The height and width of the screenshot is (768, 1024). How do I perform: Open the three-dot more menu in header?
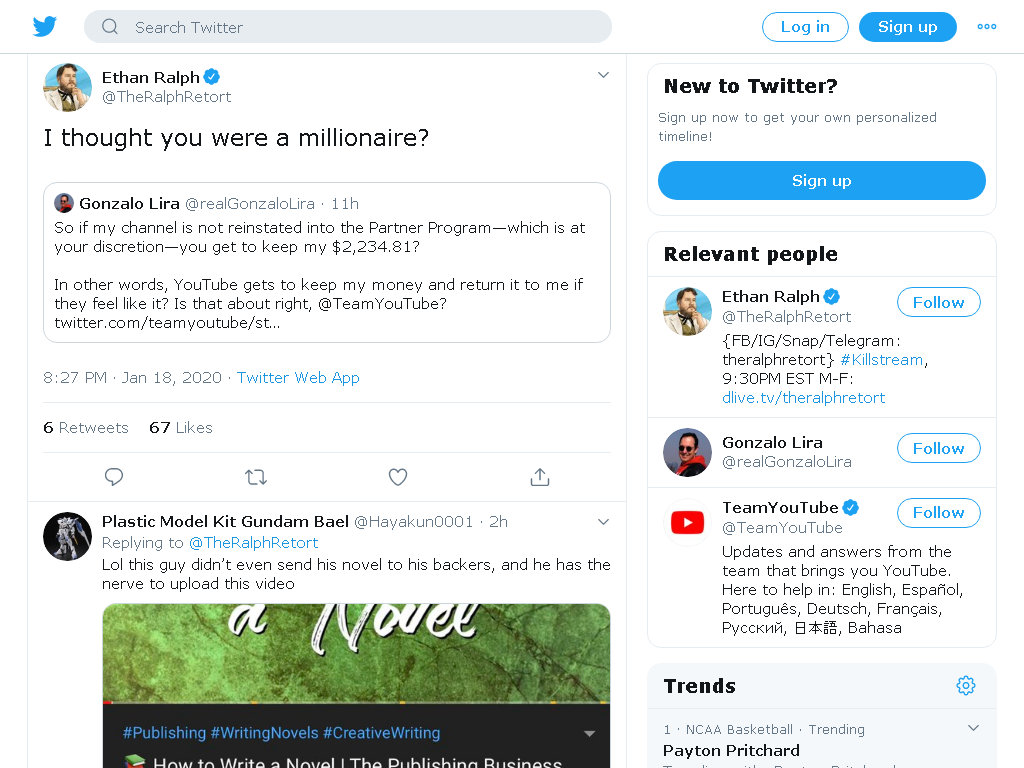tap(987, 27)
